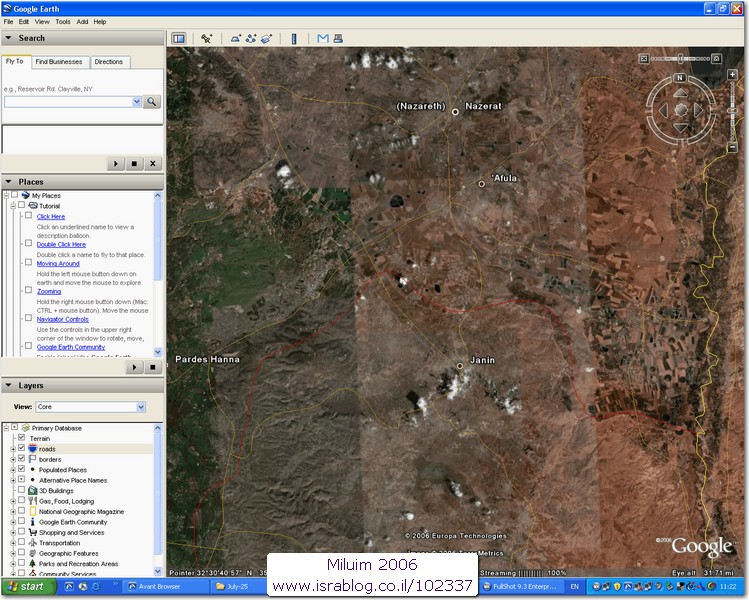Expand the Geographic Features tree node
749x600 pixels.
click(x=13, y=554)
